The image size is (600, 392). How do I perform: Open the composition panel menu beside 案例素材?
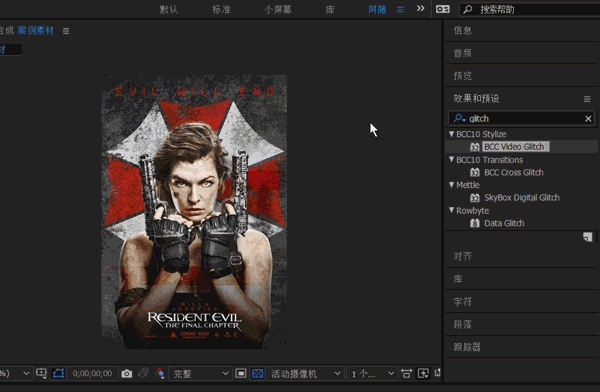point(66,31)
